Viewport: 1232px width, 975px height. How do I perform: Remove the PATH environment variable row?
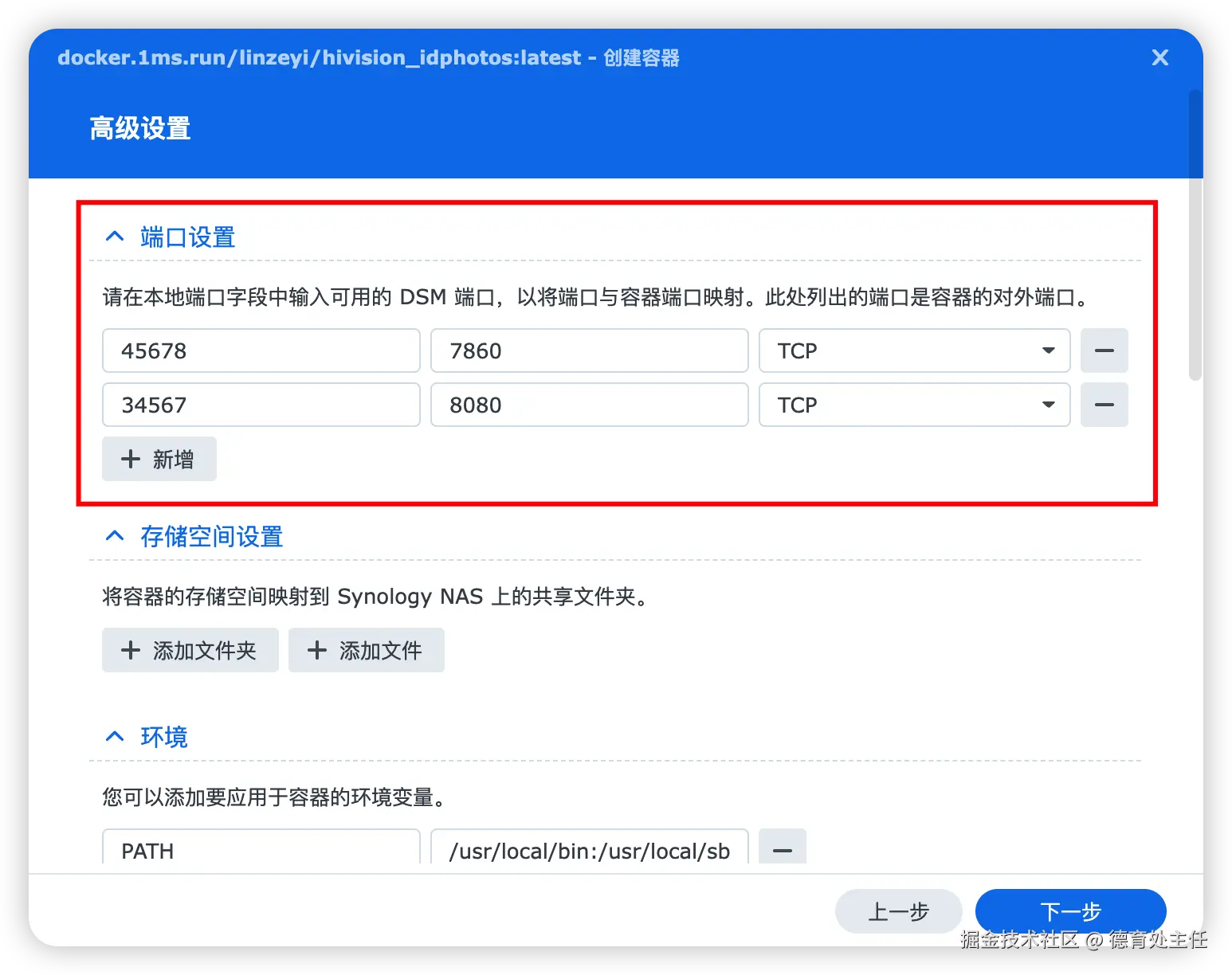(x=783, y=848)
